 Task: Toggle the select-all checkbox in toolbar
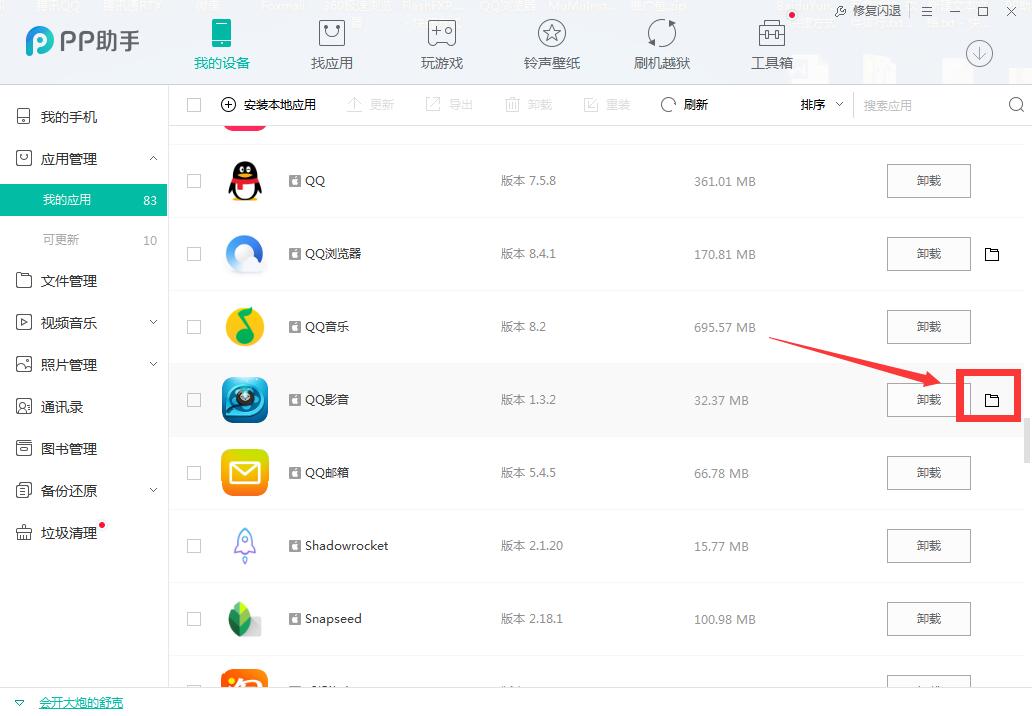coord(194,105)
